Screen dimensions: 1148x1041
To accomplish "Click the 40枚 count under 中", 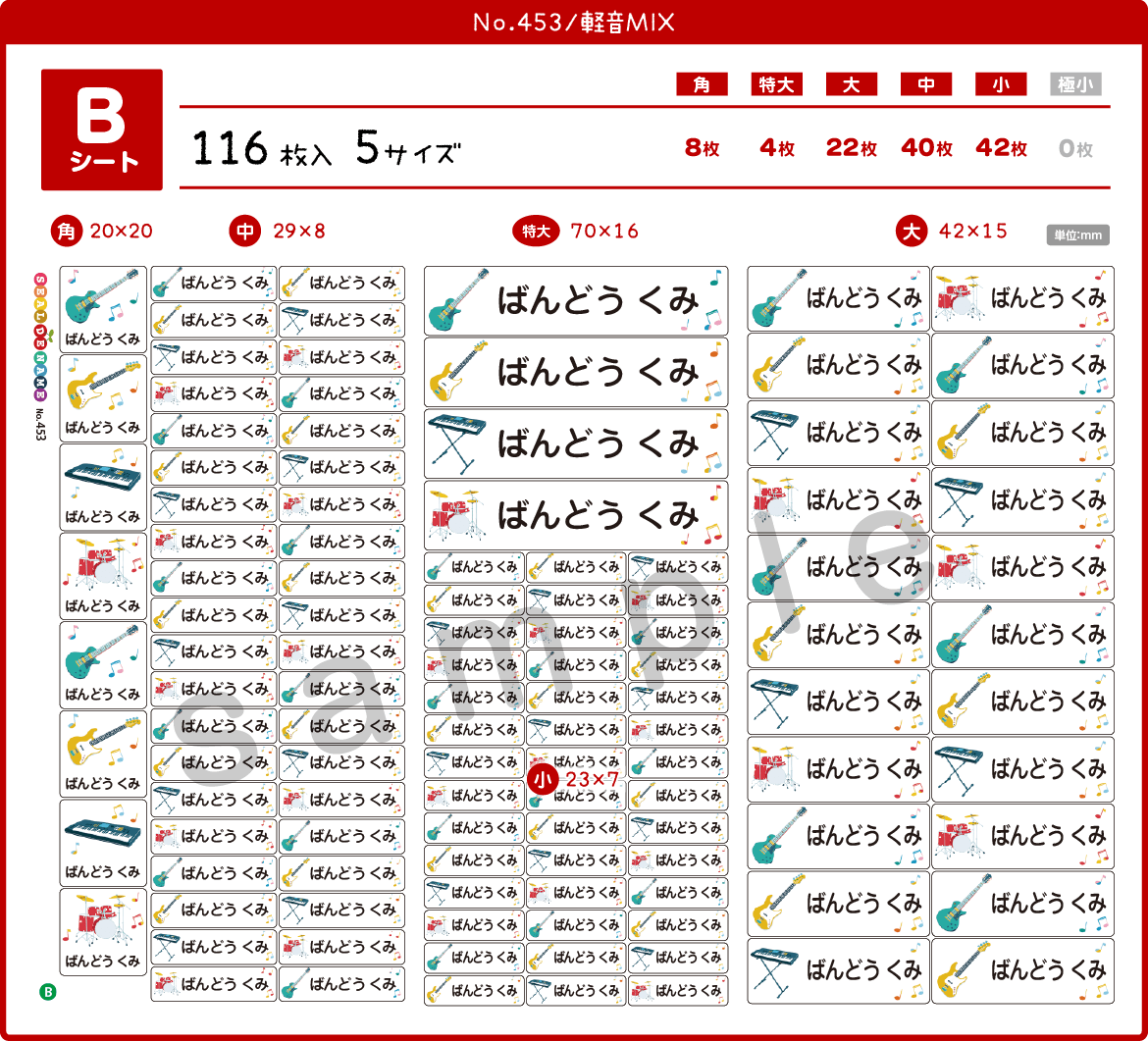I will click(927, 148).
